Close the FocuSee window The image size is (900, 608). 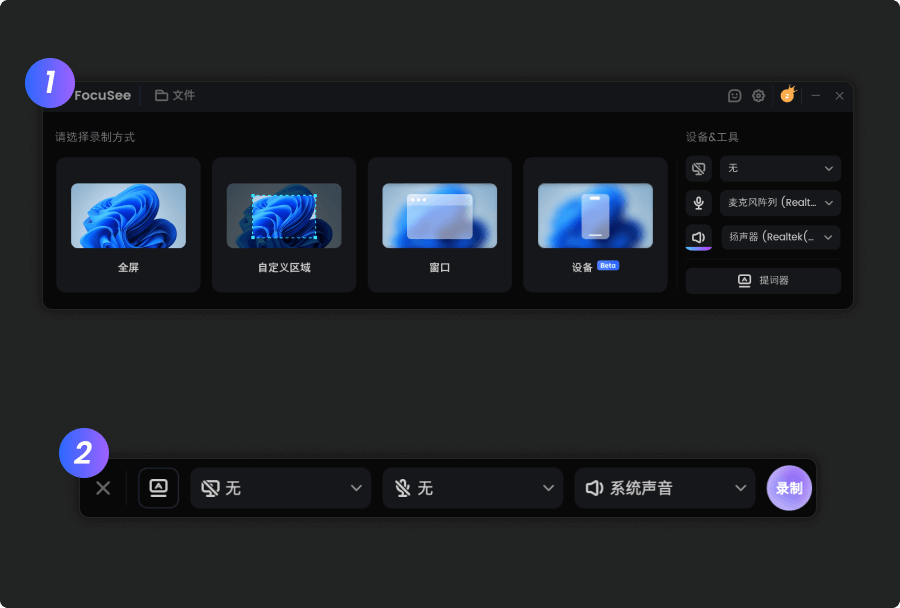coord(839,96)
